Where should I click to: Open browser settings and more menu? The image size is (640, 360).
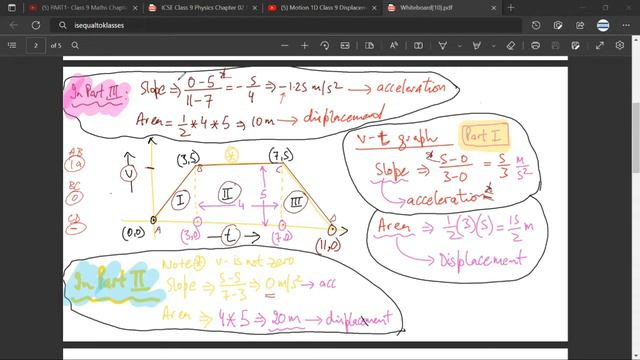[x=626, y=25]
